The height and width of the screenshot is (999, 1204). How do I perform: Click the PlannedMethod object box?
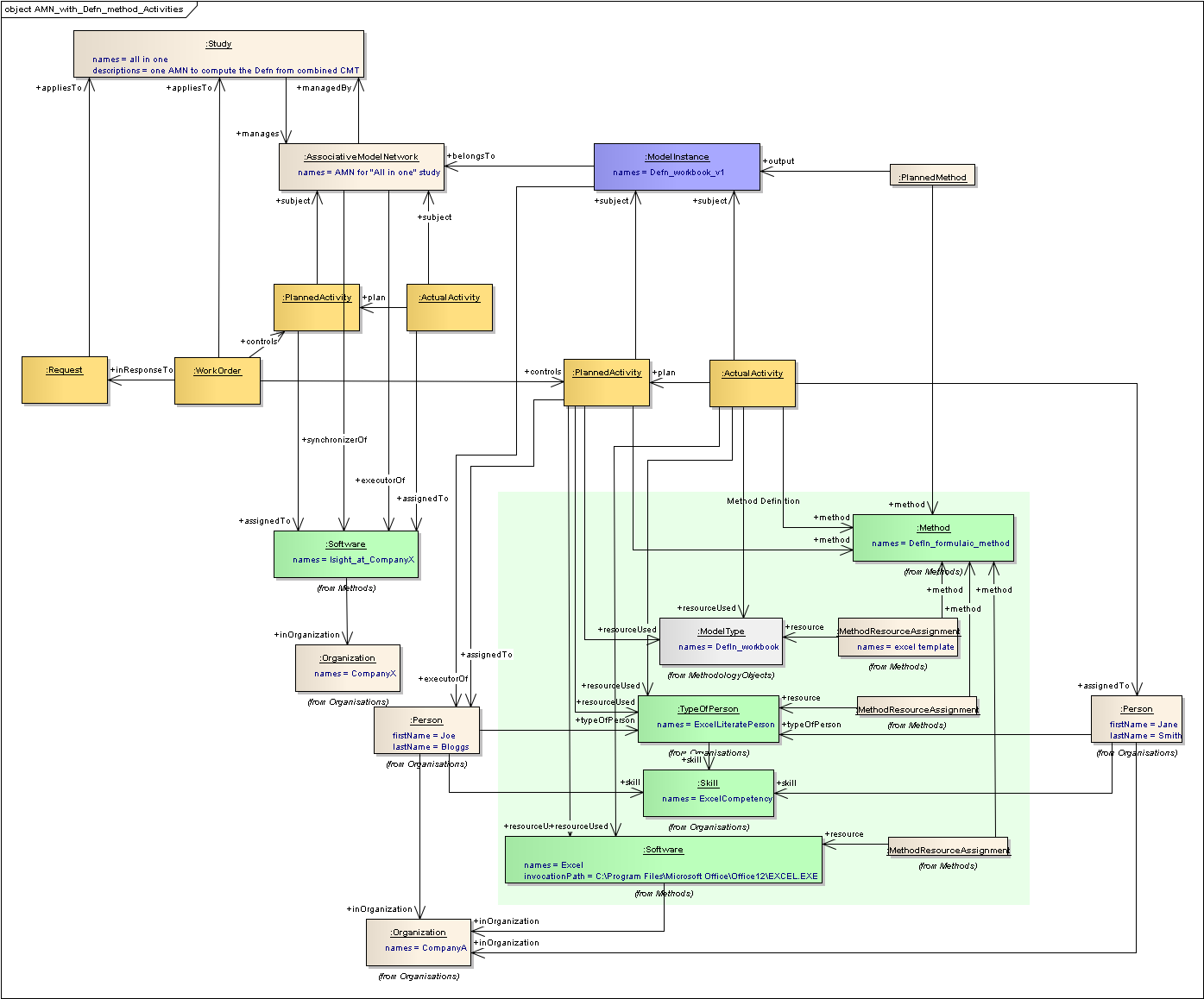(932, 176)
